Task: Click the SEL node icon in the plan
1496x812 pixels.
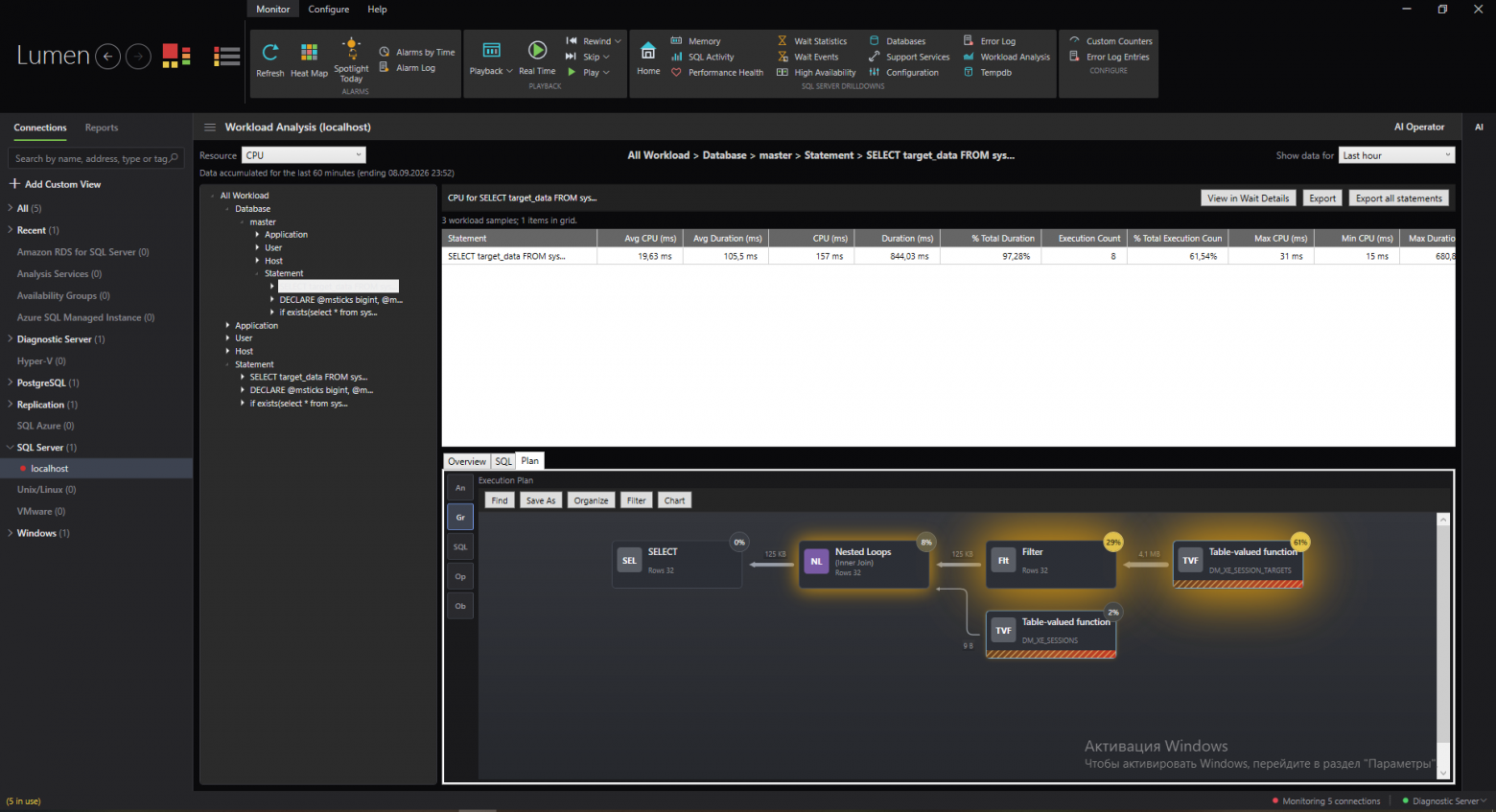Action: 629,561
